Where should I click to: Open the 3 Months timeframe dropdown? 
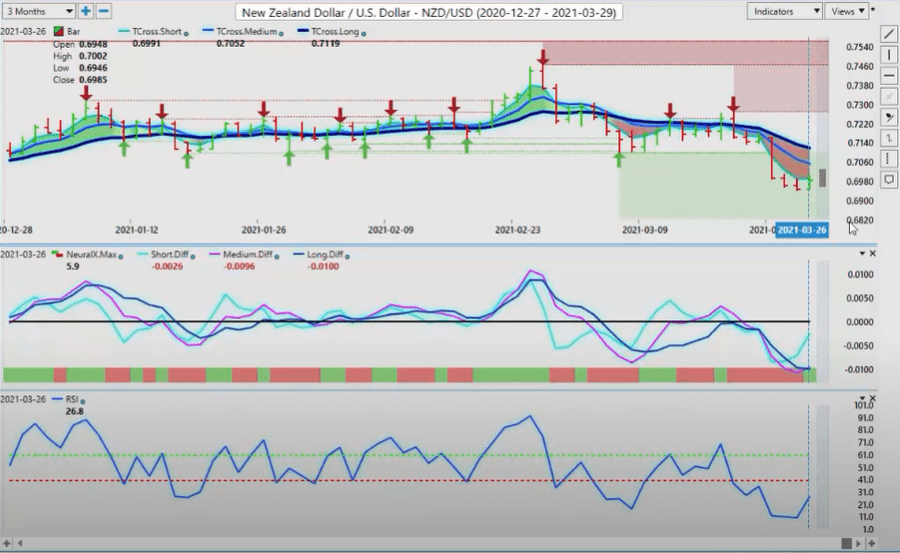(38, 11)
